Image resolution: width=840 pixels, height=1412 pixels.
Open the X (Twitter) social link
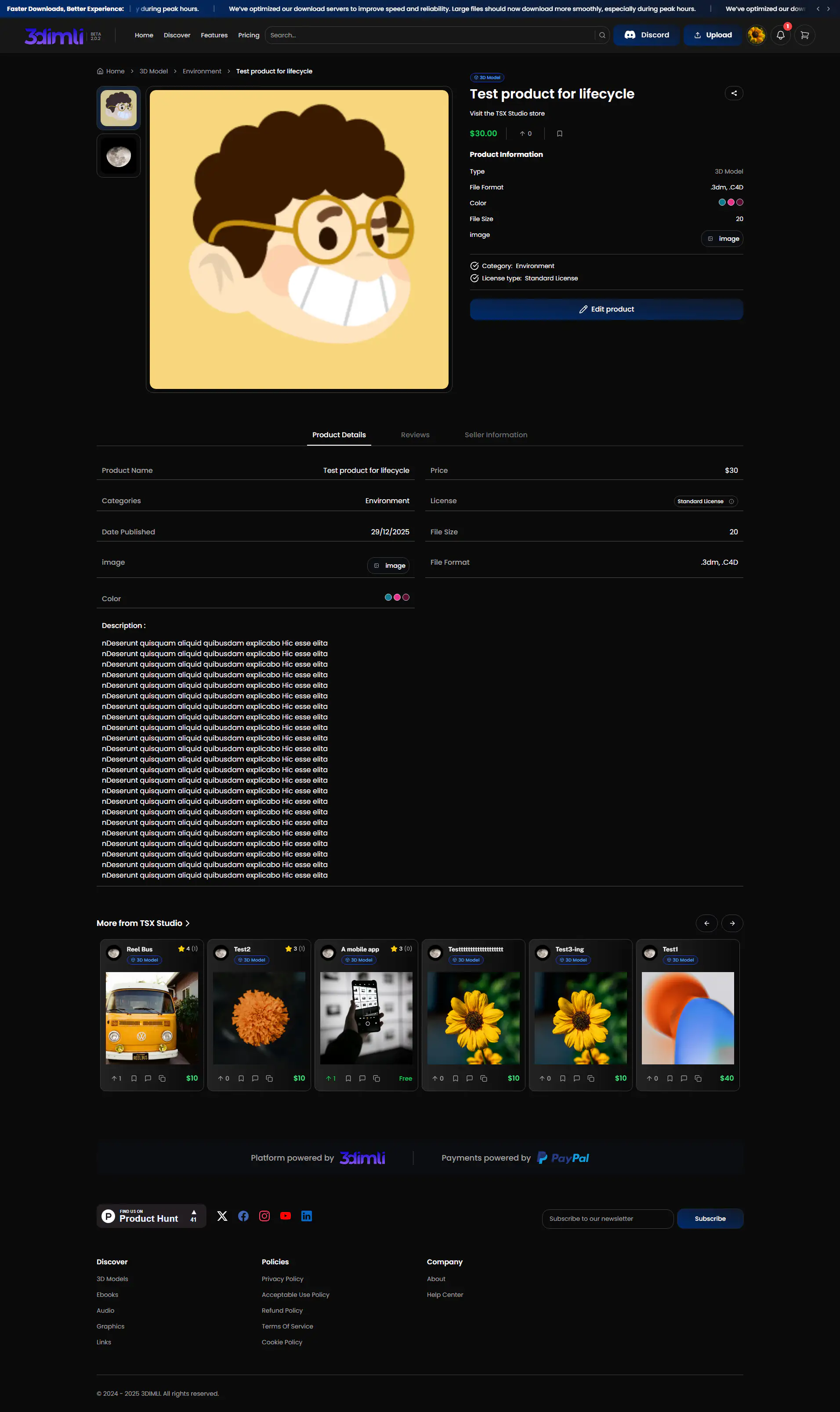coord(222,1216)
